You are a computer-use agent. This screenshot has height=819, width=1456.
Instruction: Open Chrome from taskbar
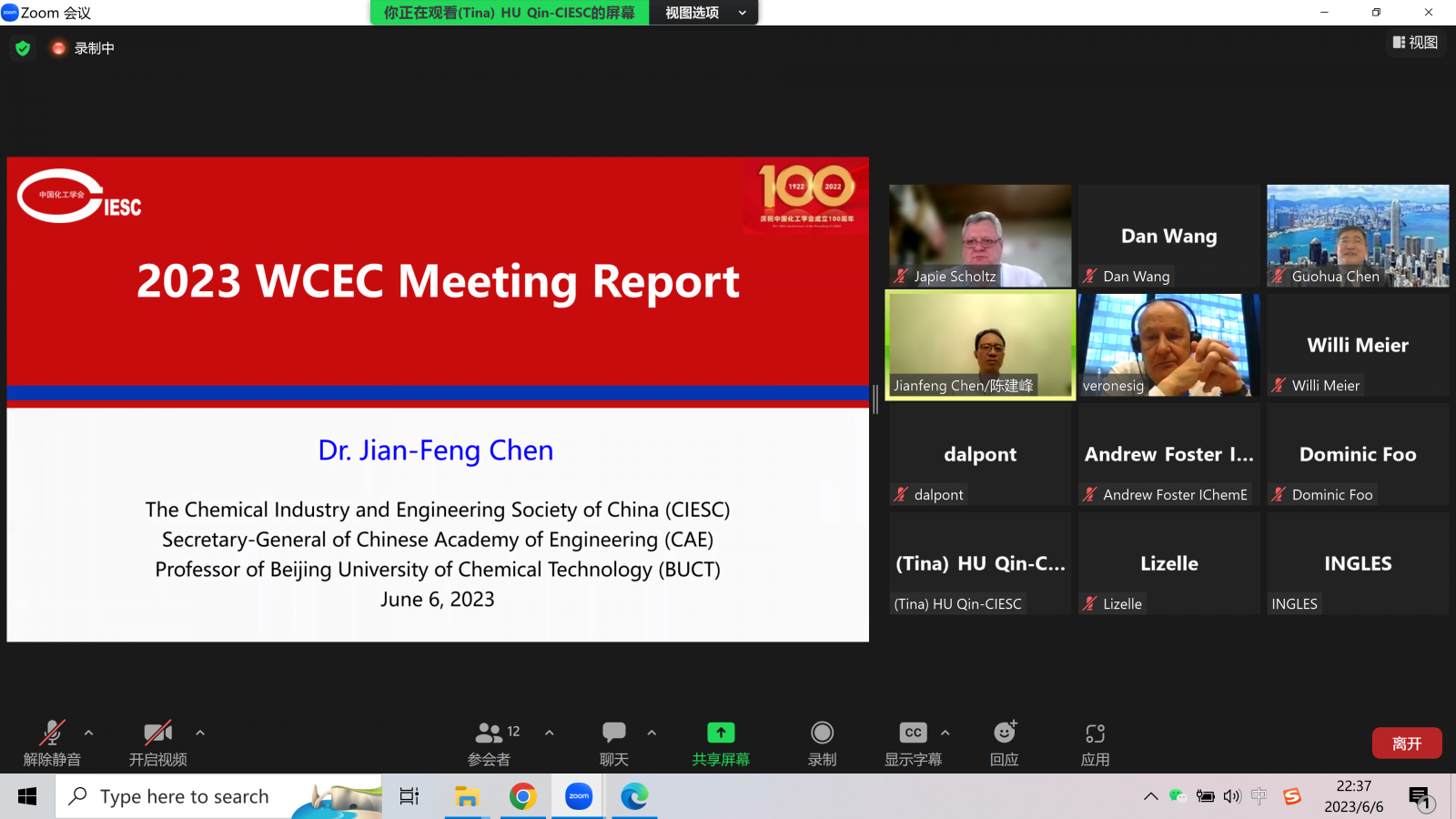[522, 797]
